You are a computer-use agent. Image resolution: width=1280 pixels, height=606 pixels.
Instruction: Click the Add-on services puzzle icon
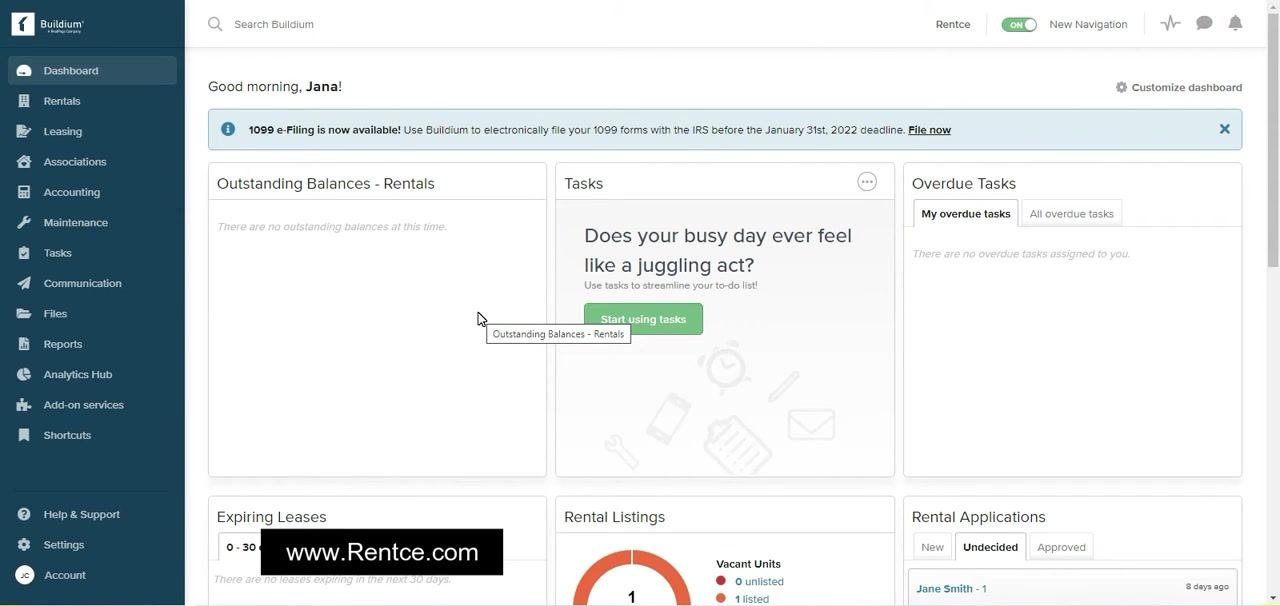(x=24, y=405)
